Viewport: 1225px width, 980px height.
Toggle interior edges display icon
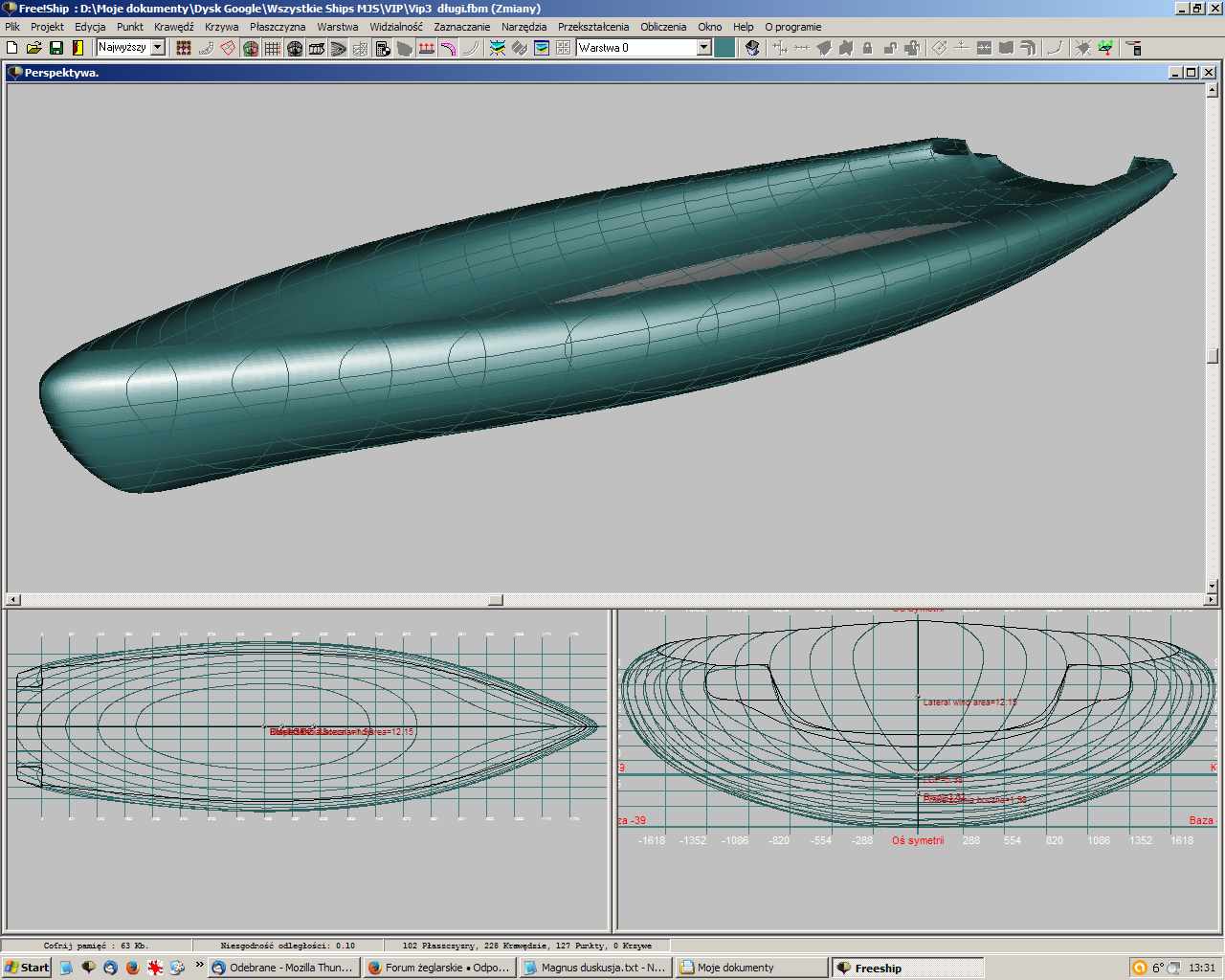coord(206,48)
